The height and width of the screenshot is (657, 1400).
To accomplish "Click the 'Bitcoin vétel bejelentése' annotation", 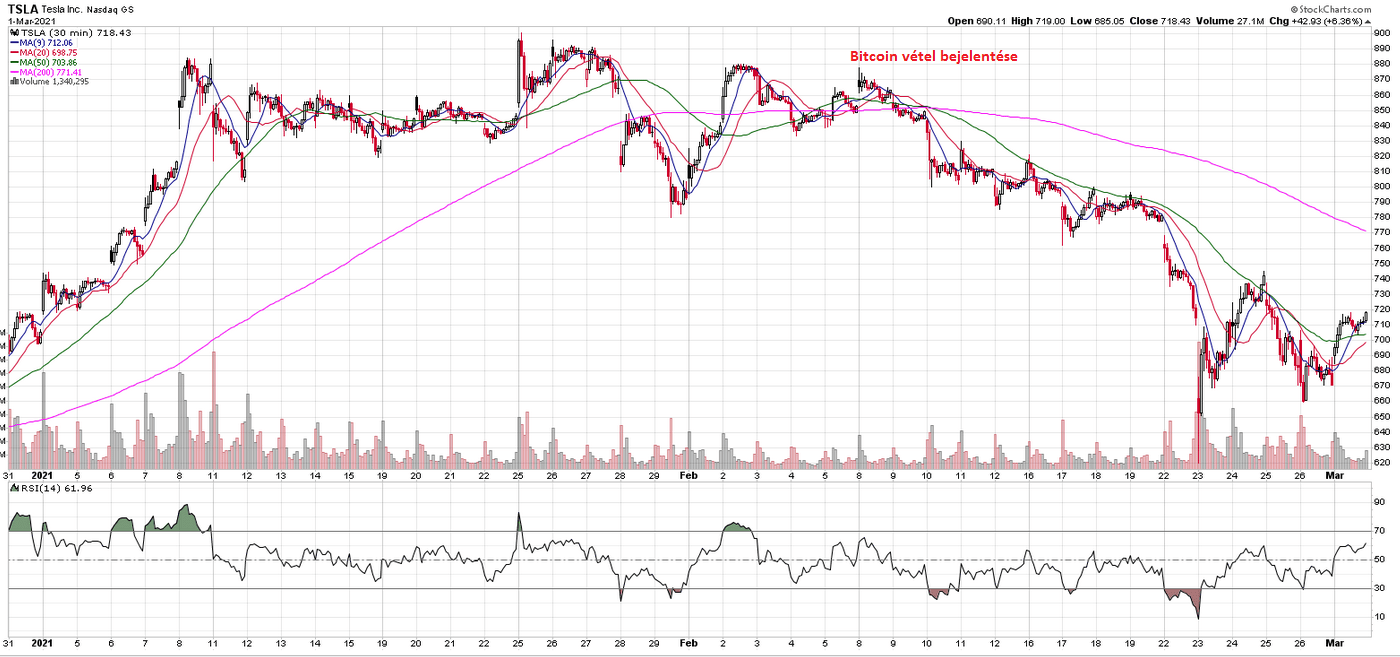I will (934, 57).
